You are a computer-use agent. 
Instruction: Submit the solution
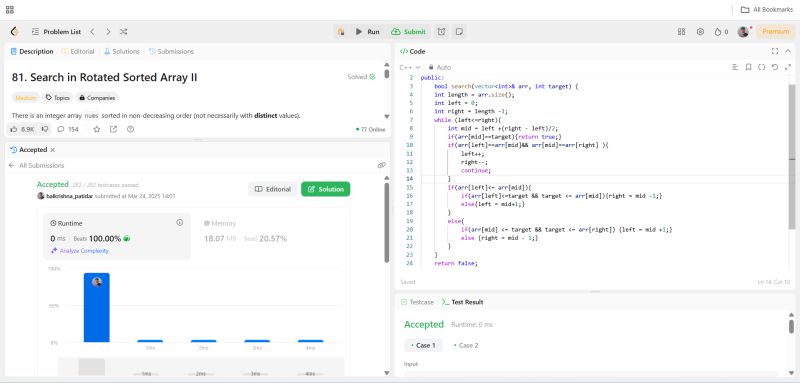click(x=408, y=32)
